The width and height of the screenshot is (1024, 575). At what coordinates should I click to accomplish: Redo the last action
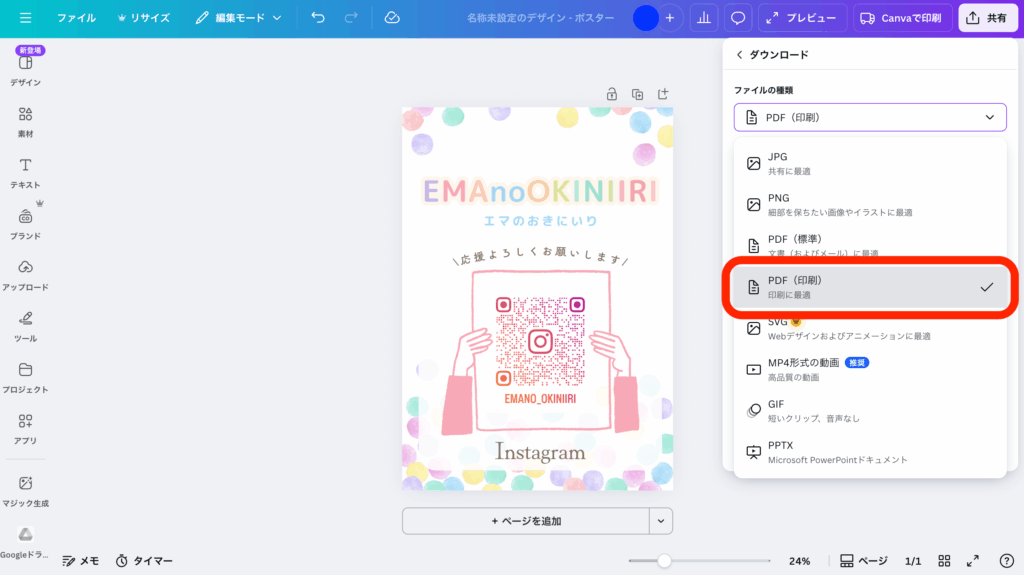pyautogui.click(x=351, y=18)
